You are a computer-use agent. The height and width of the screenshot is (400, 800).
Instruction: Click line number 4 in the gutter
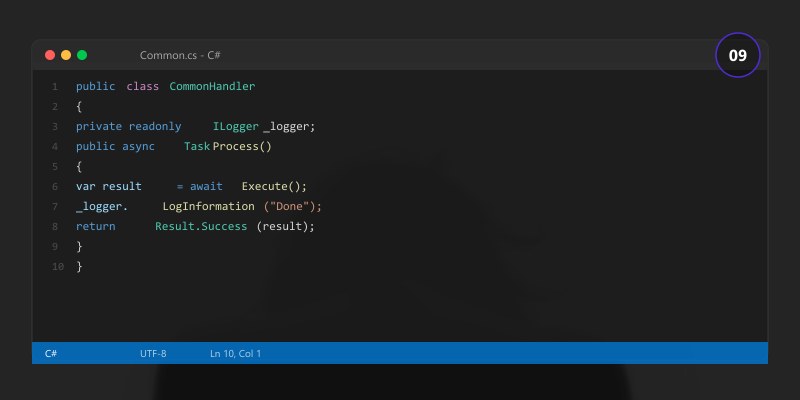55,146
